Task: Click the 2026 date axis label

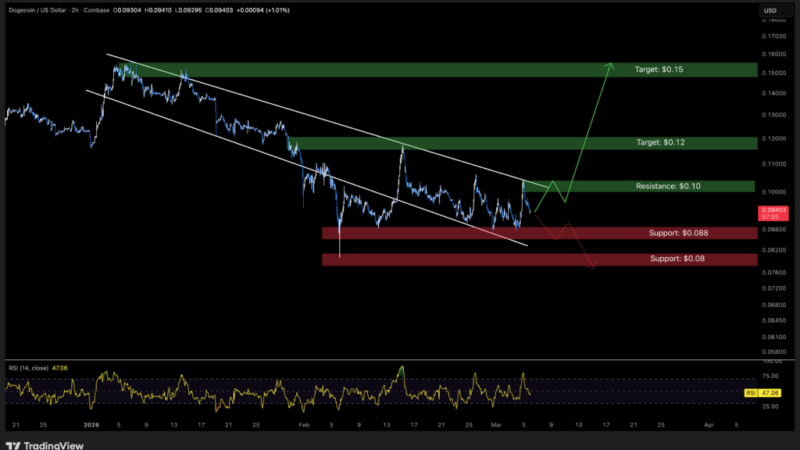Action: 91,425
